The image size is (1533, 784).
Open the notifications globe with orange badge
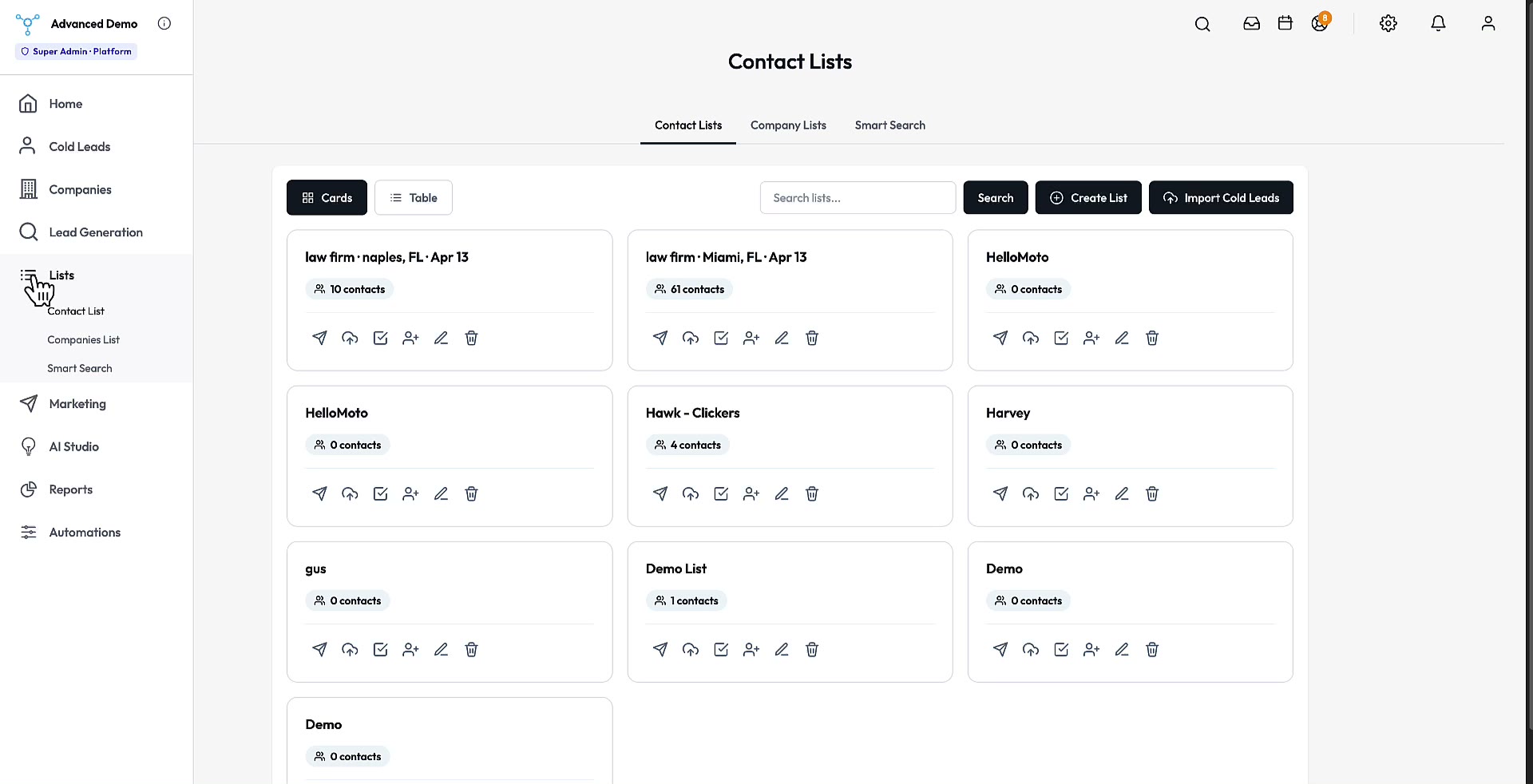(x=1320, y=22)
